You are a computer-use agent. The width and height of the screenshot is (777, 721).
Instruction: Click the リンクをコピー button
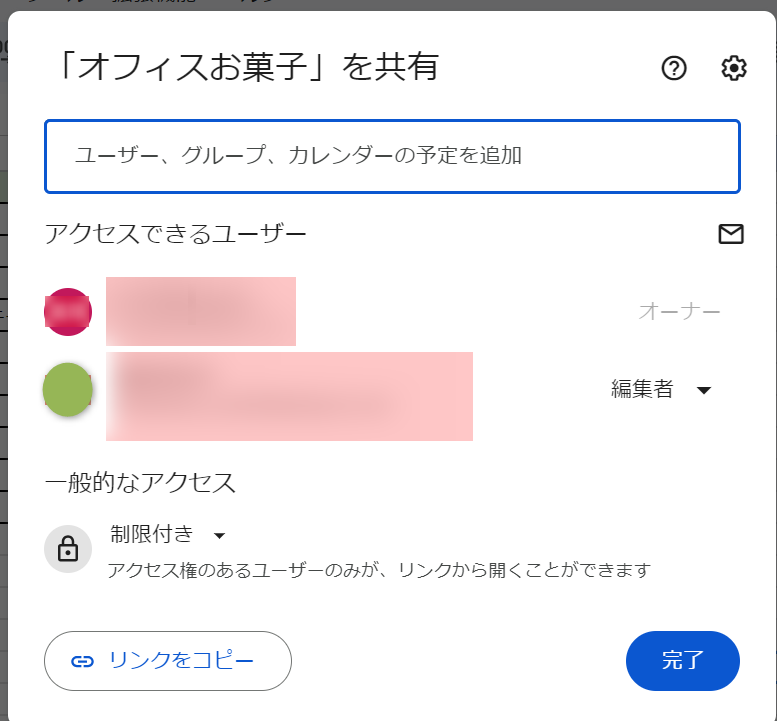(x=168, y=661)
